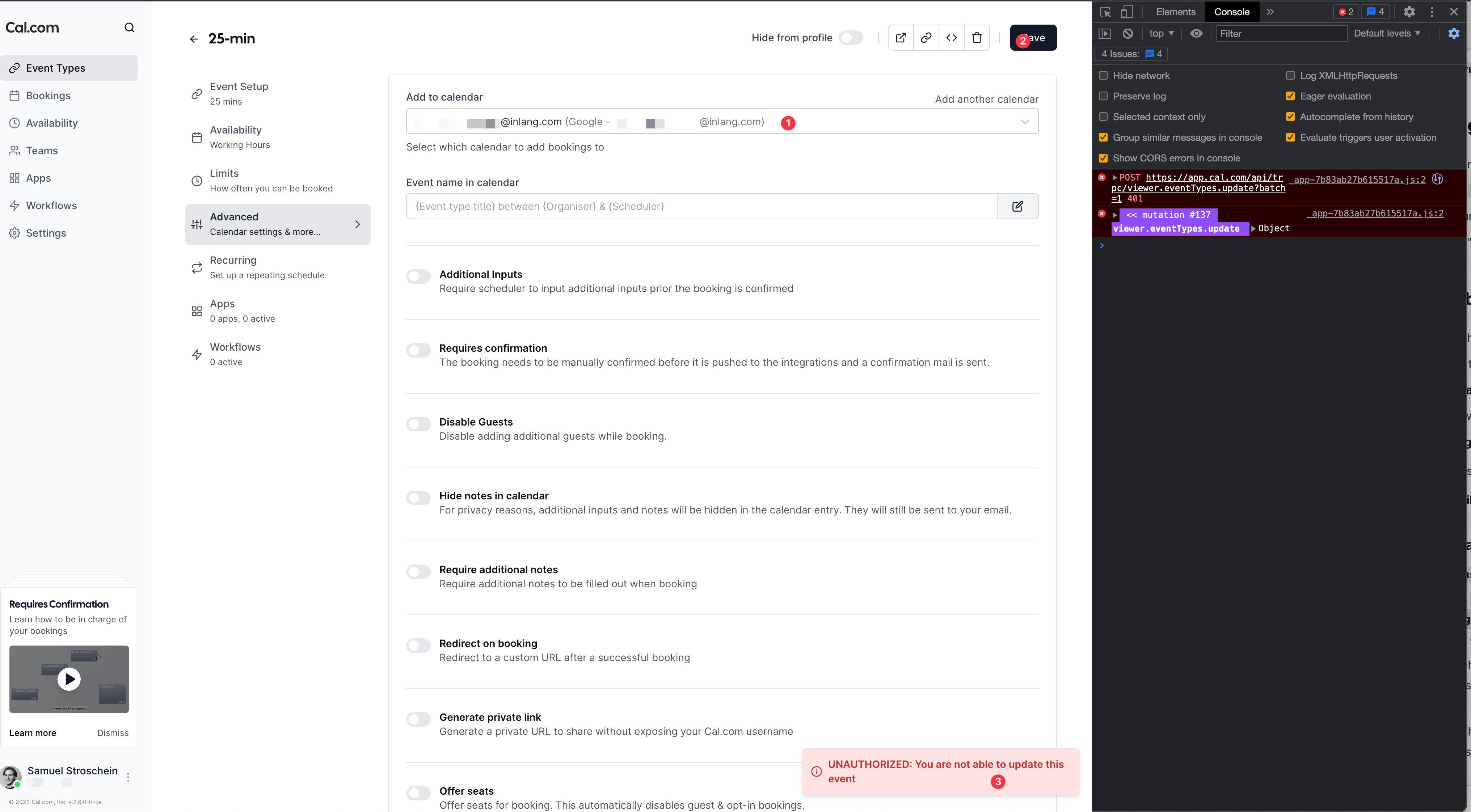Open the search in the Cal.com sidebar

(x=130, y=27)
